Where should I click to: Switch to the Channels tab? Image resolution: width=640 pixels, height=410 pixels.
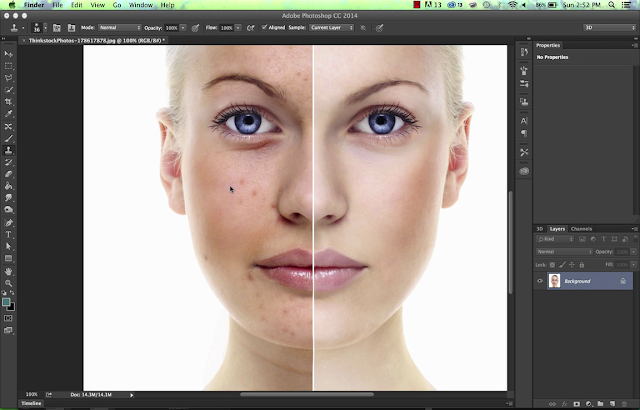[581, 229]
